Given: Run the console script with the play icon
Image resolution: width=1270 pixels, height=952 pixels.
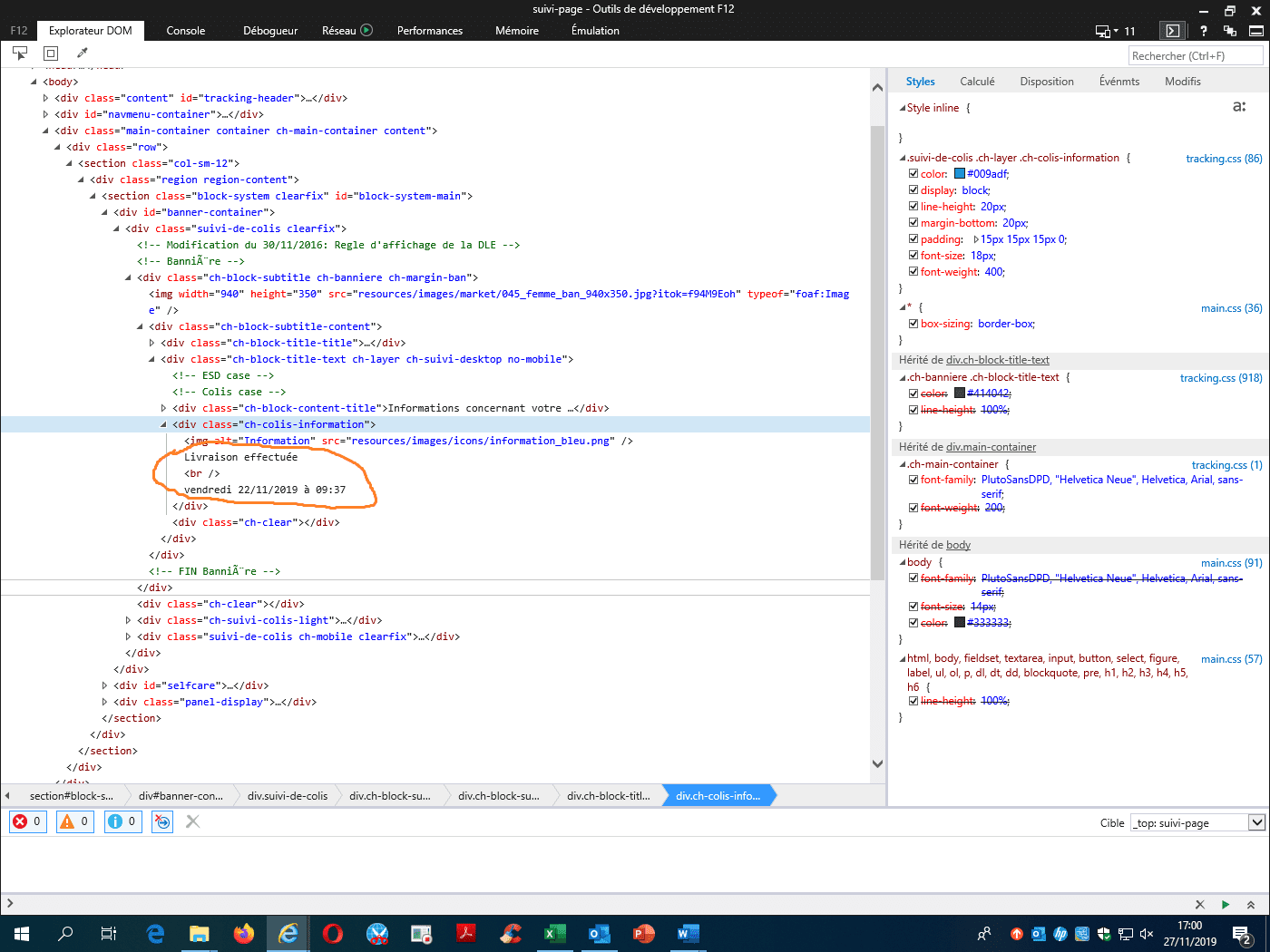Looking at the screenshot, I should [x=1226, y=904].
